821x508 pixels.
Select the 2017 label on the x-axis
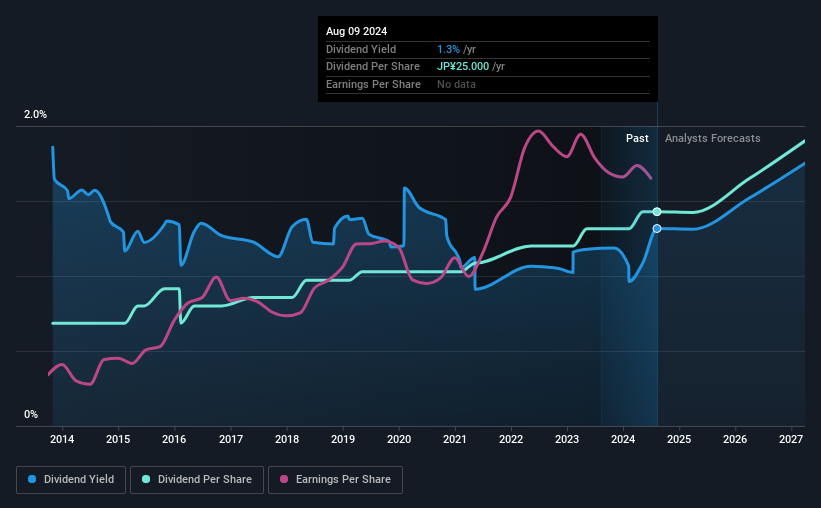(231, 439)
